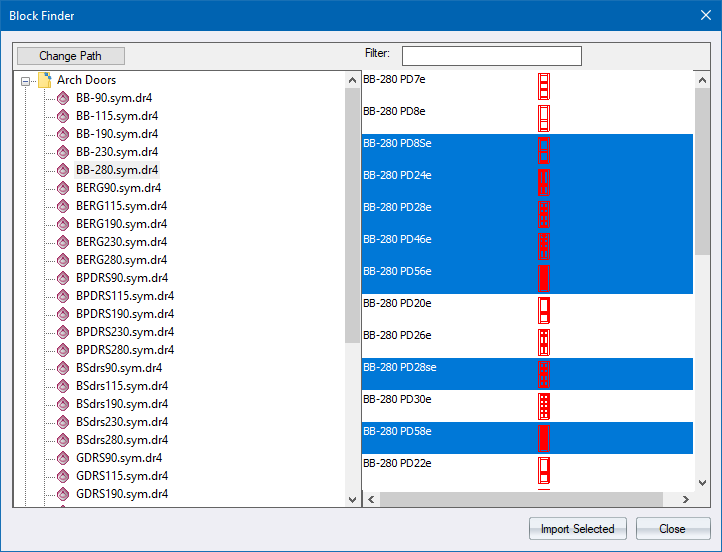Click the BPDRS190.sym.dr4 symbol icon
Screen dimensions: 722x552
(x=63, y=314)
